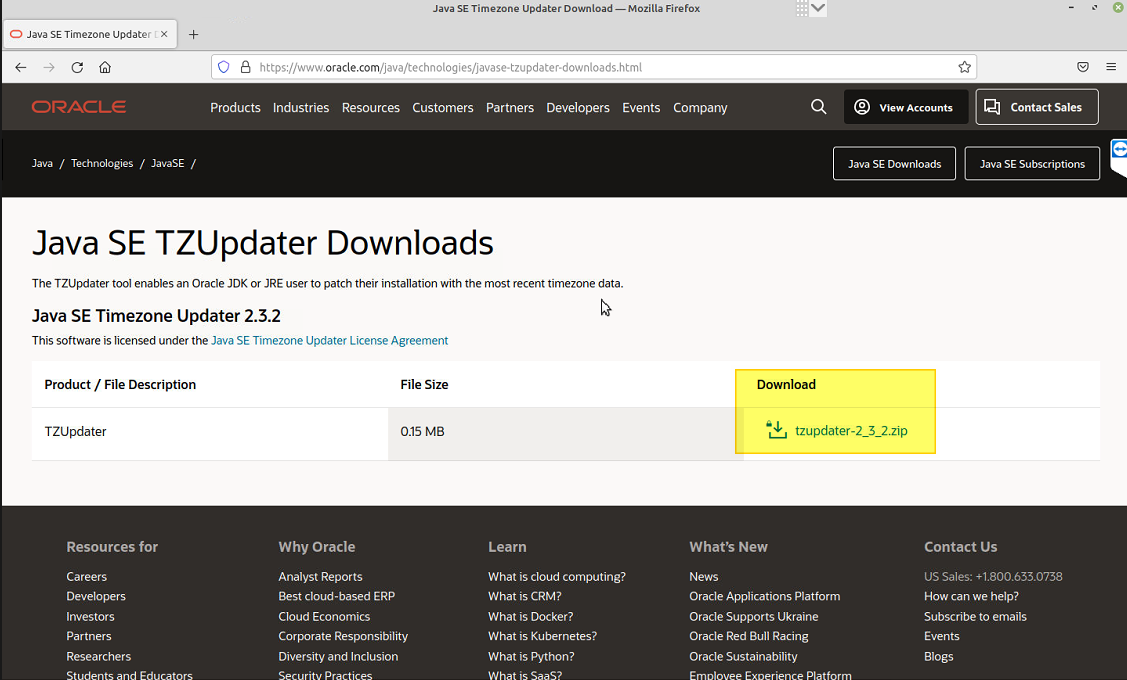
Task: Bookmark this page with the star
Action: point(965,67)
